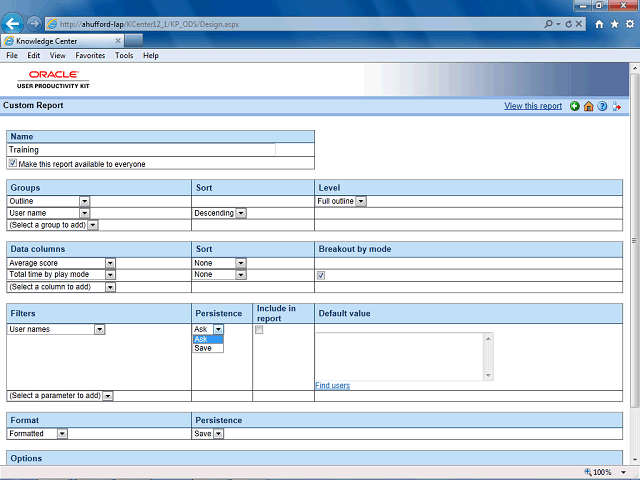This screenshot has height=480, width=640.
Task: Click the zoom level magnifier icon in status bar
Action: [x=588, y=472]
